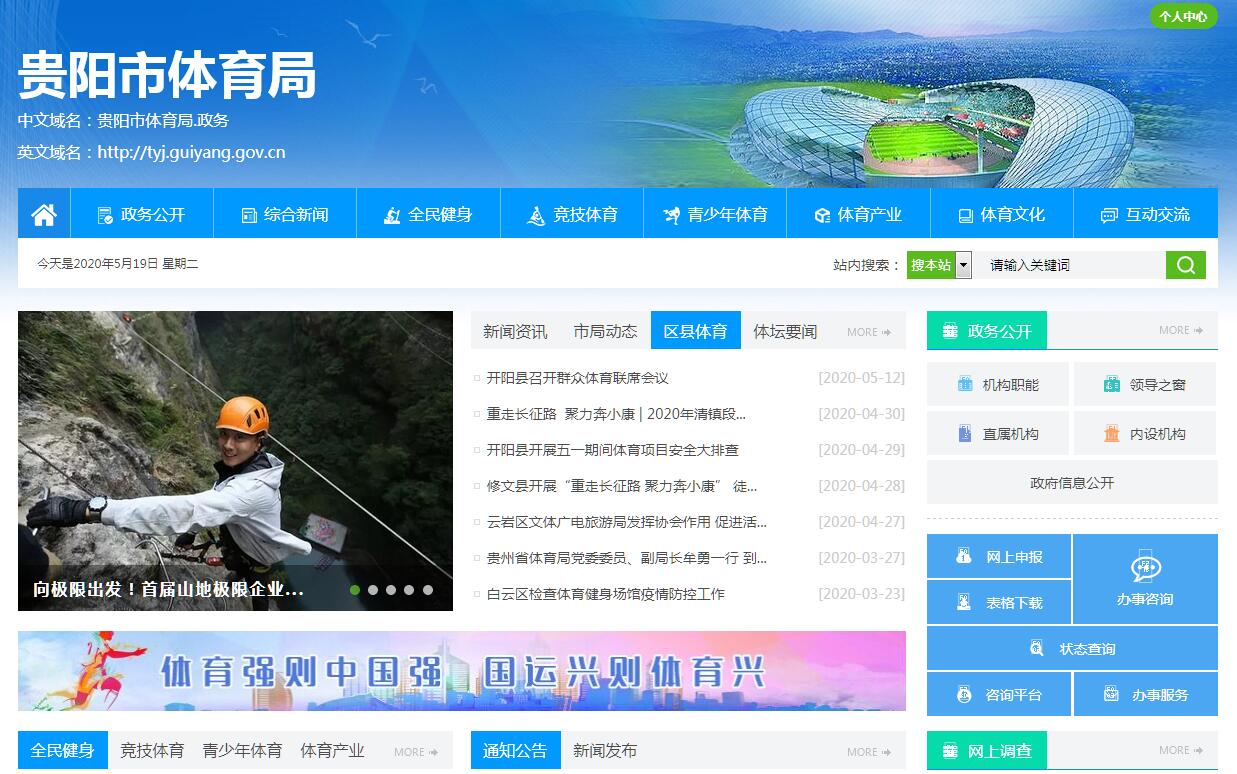The image size is (1237, 774).
Task: Click the 竞技体育 nav bar icon
Action: click(x=536, y=215)
